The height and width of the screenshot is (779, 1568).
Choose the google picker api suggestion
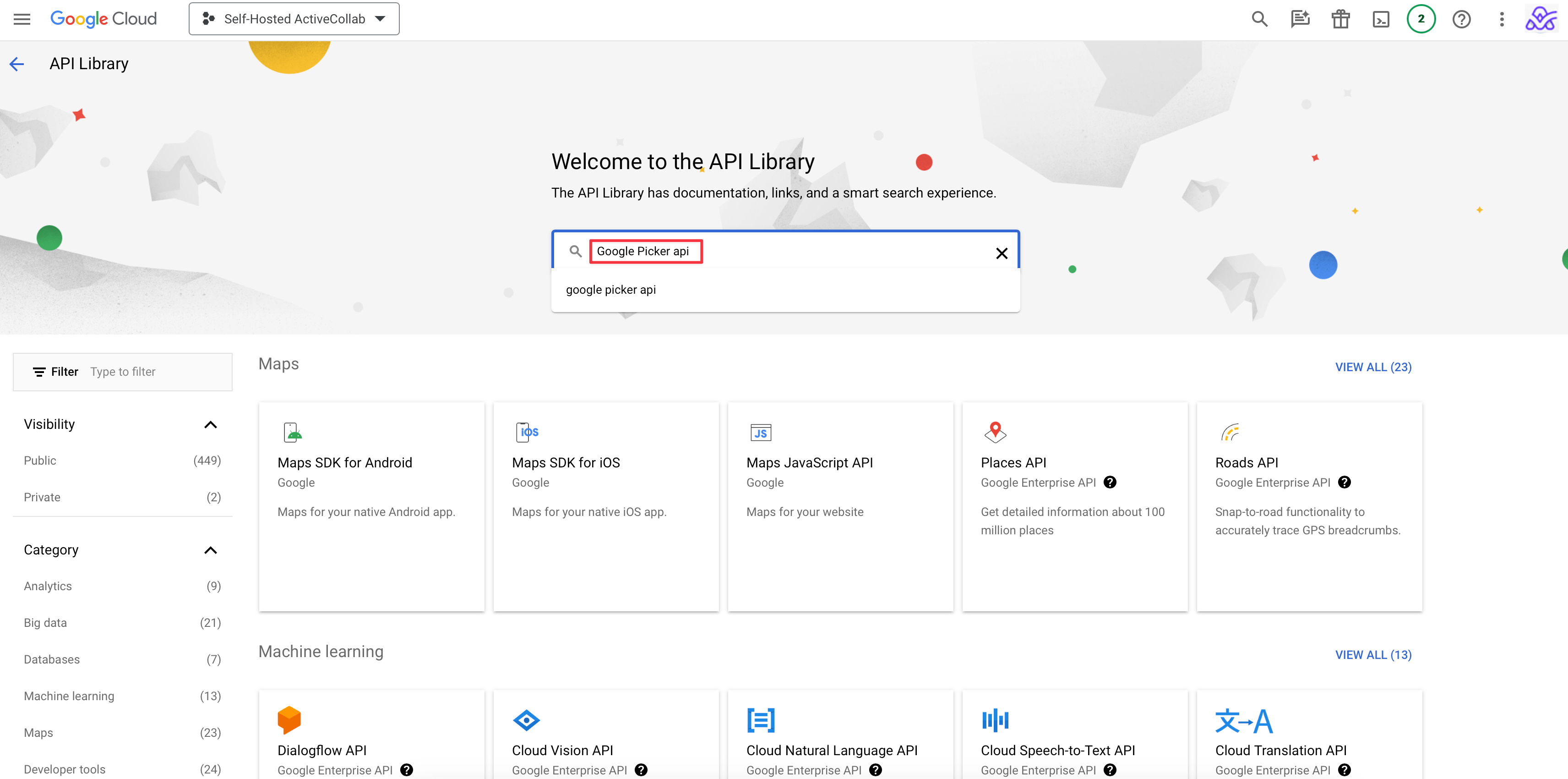611,290
